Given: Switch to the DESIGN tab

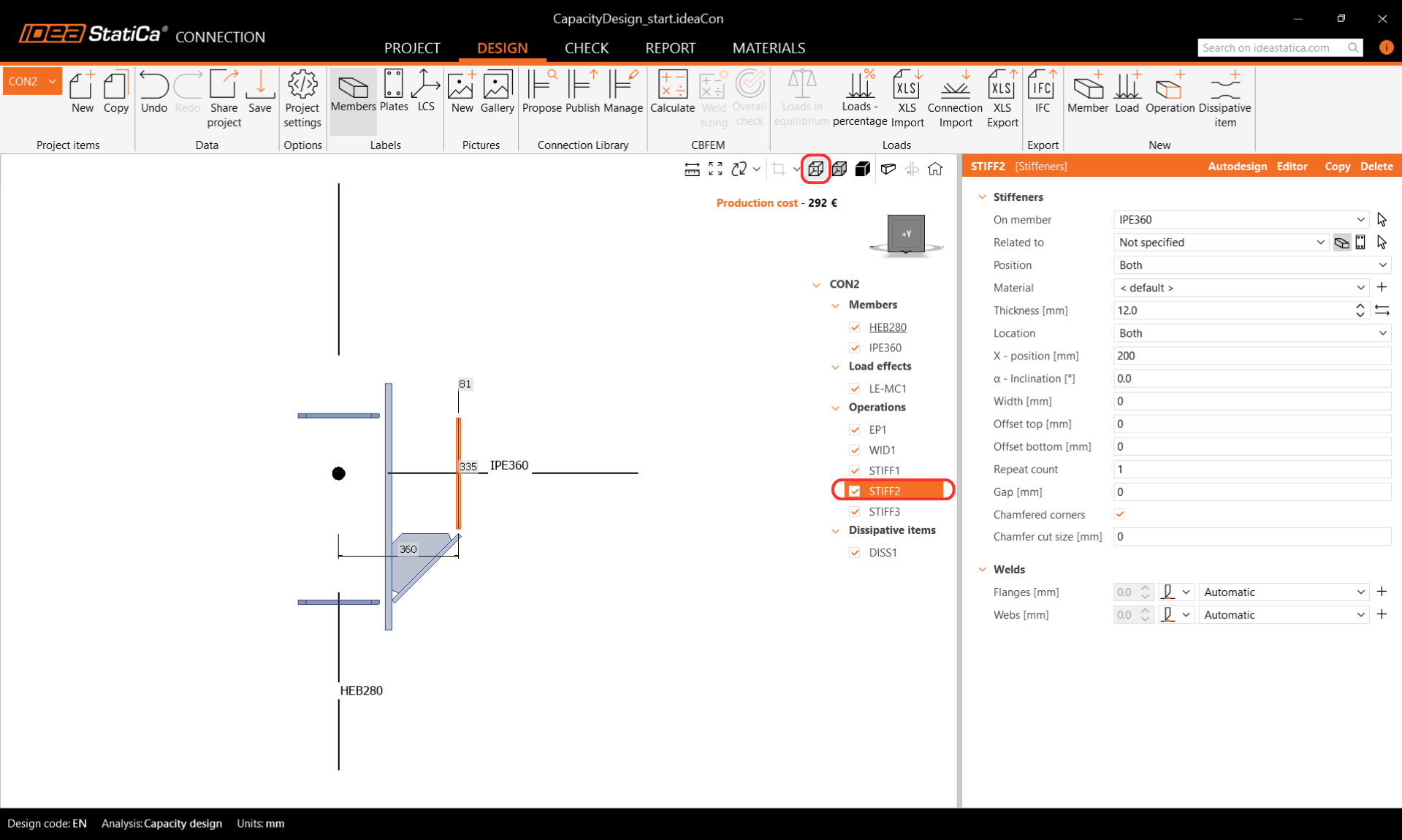Looking at the screenshot, I should point(502,48).
